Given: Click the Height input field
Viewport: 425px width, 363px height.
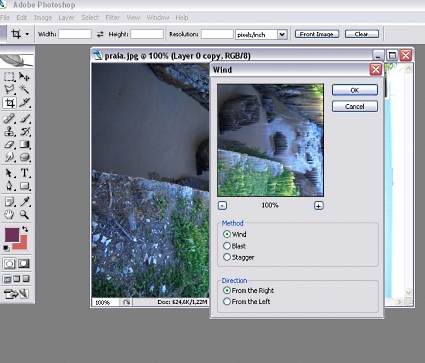Looking at the screenshot, I should (147, 34).
